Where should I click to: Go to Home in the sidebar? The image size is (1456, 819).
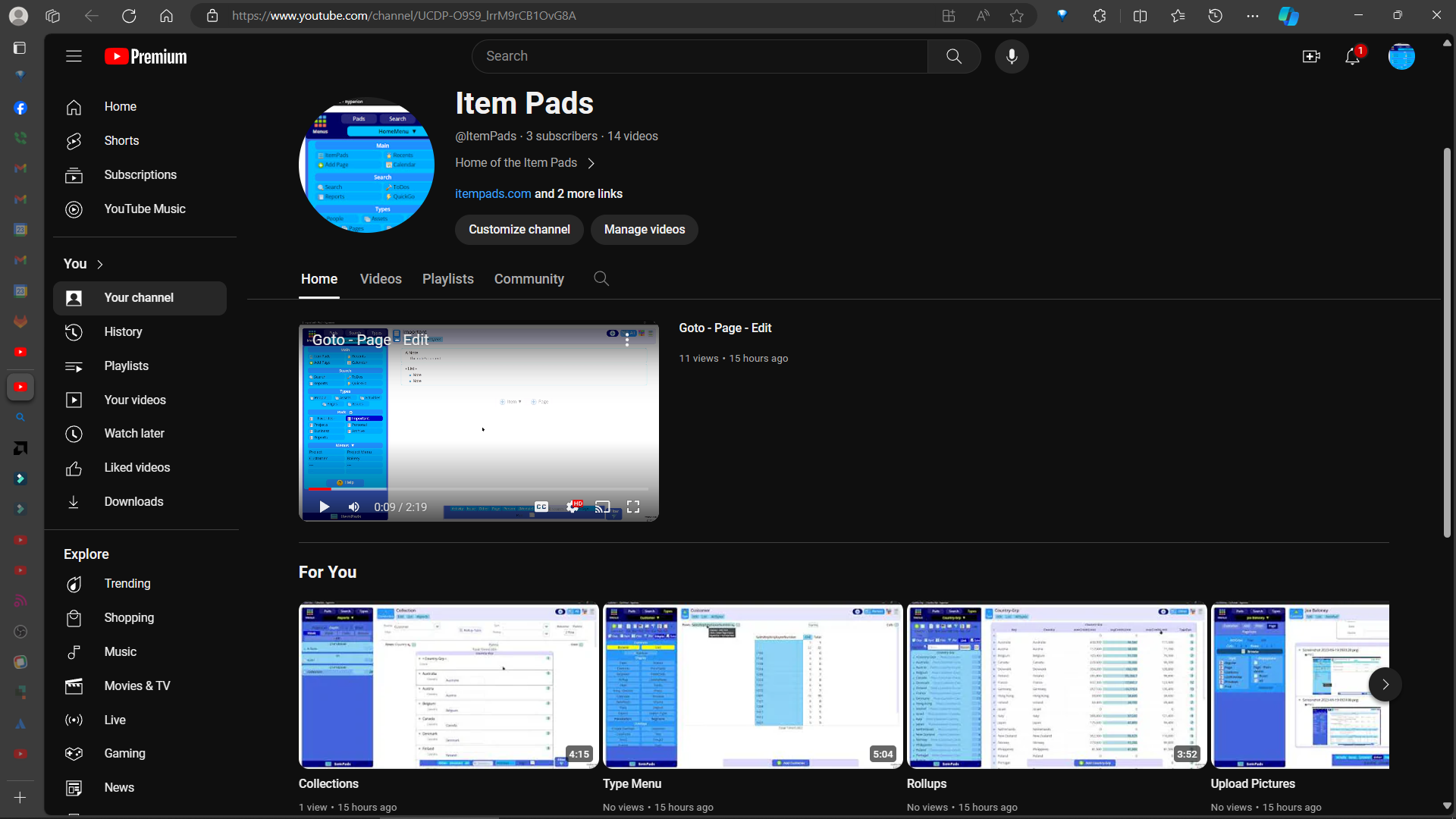click(140, 107)
